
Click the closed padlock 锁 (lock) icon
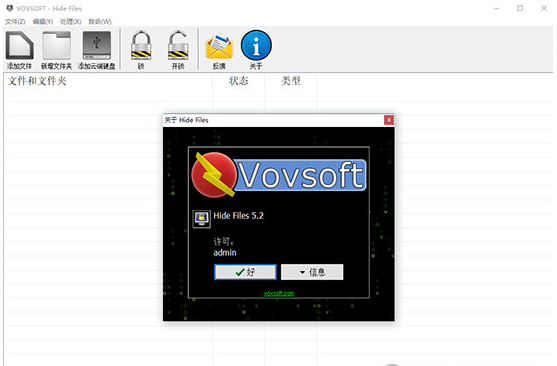click(141, 45)
